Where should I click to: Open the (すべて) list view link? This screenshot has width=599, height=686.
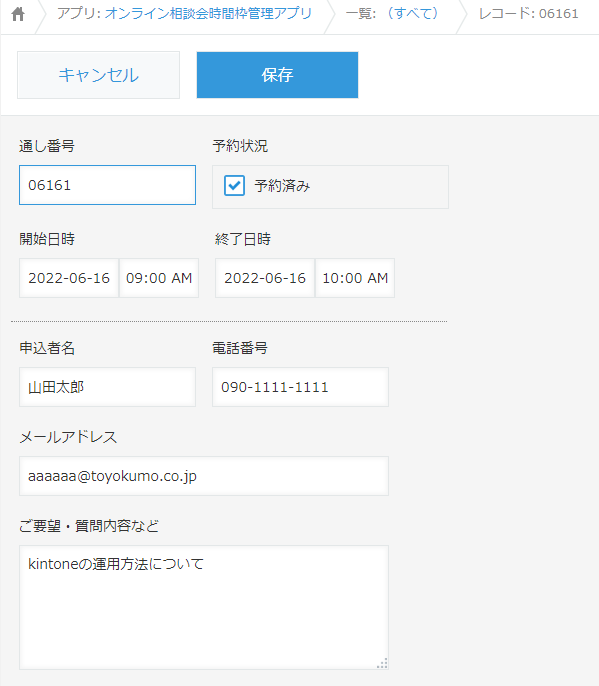point(412,14)
